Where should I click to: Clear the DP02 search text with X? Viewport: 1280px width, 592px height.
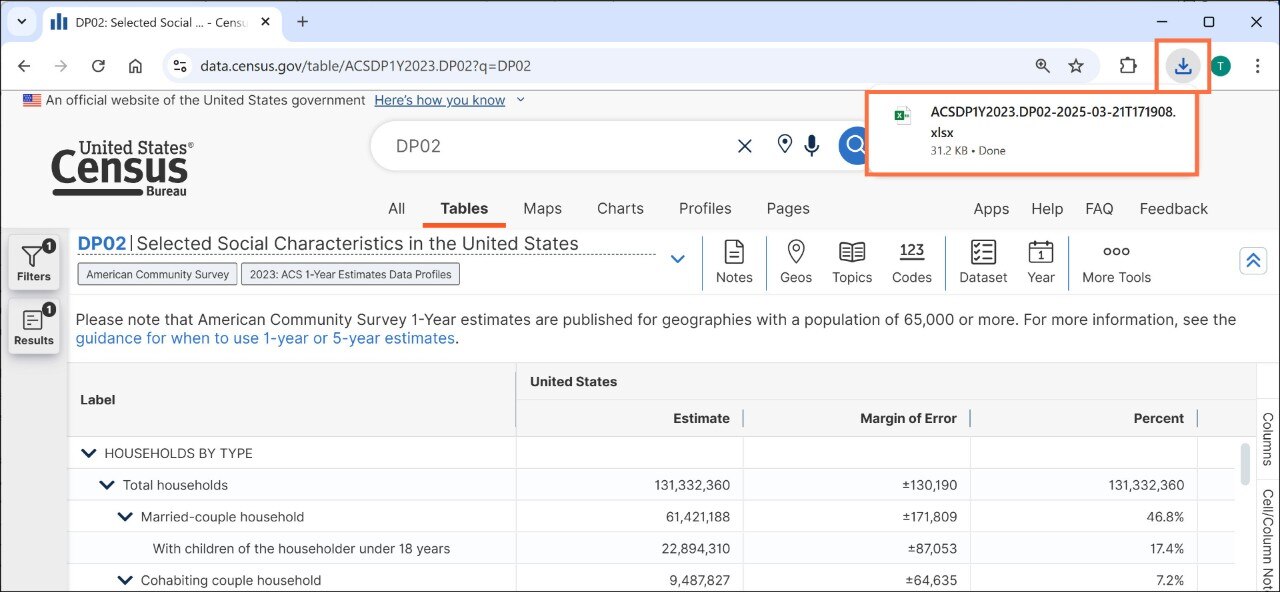click(x=744, y=146)
